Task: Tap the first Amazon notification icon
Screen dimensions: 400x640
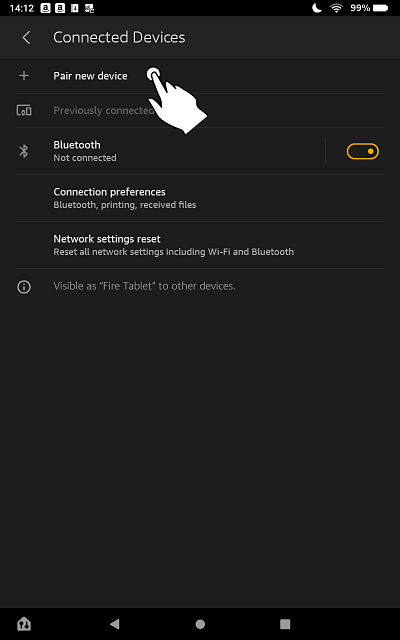Action: coord(45,8)
